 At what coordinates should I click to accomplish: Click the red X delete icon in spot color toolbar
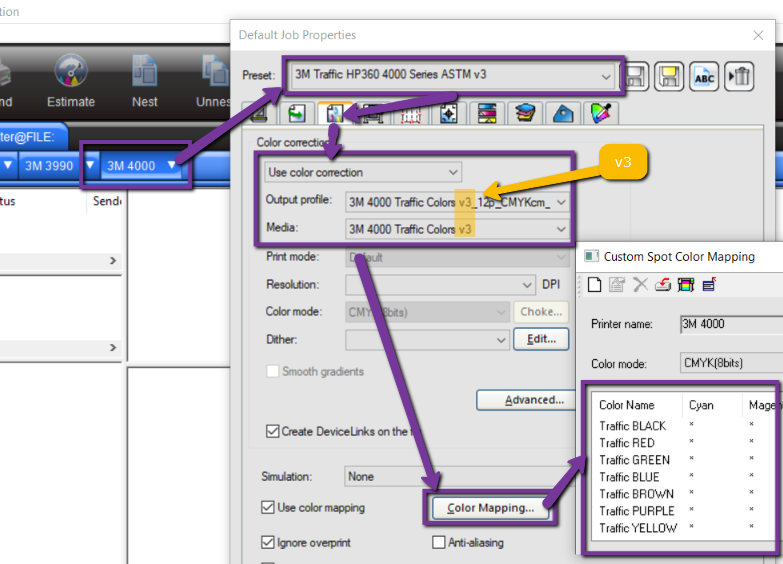click(x=640, y=285)
